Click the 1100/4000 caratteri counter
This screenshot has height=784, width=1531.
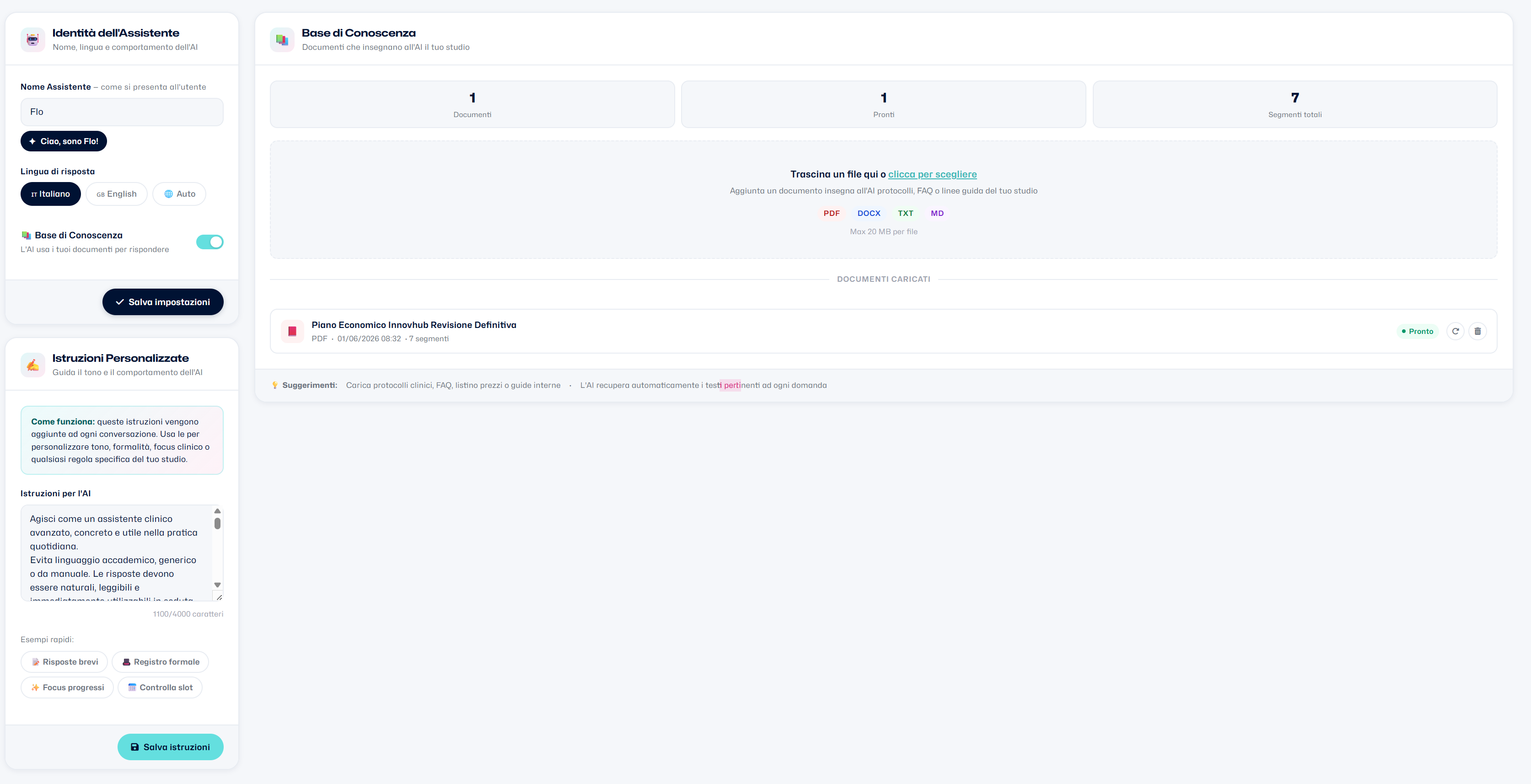tap(188, 614)
